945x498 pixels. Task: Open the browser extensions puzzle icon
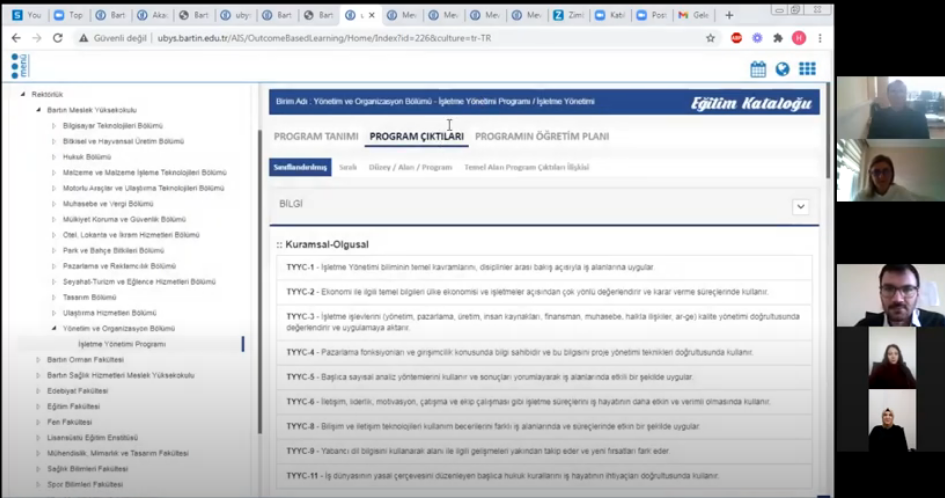778,38
